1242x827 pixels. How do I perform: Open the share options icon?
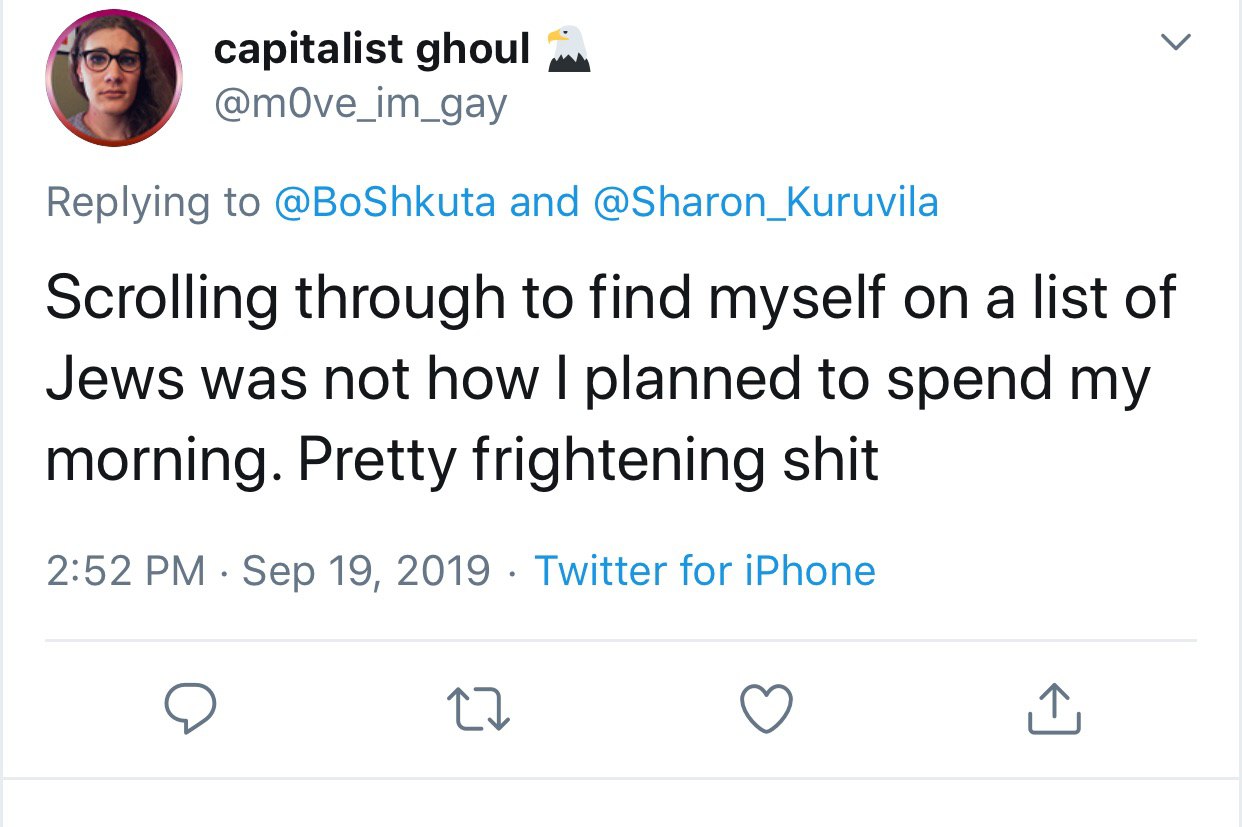(x=1054, y=709)
